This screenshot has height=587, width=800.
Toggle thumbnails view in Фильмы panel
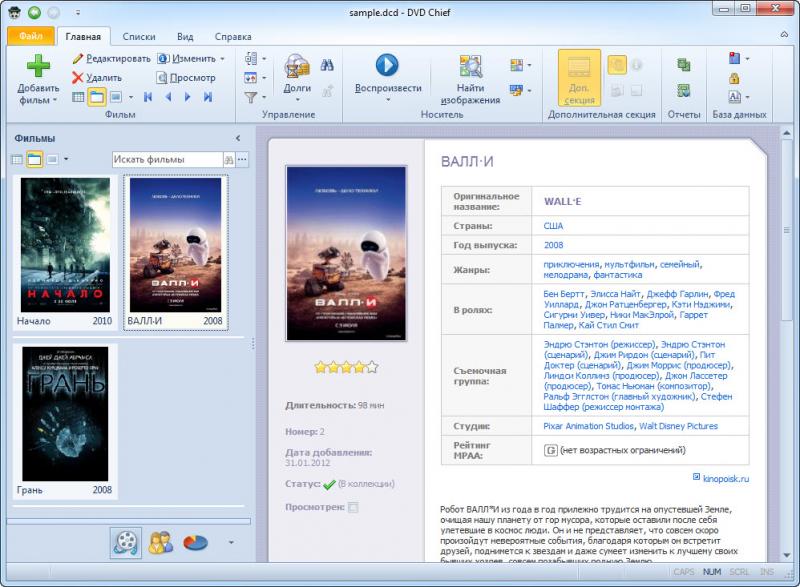tap(35, 160)
